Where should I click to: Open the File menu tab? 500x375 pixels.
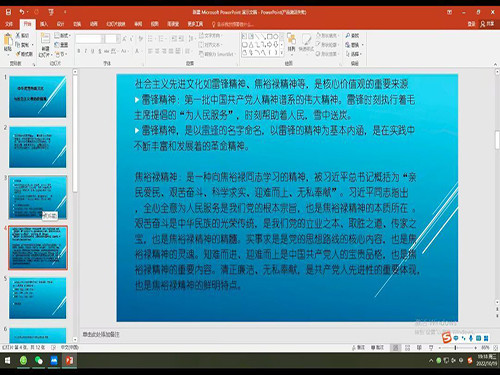point(9,24)
